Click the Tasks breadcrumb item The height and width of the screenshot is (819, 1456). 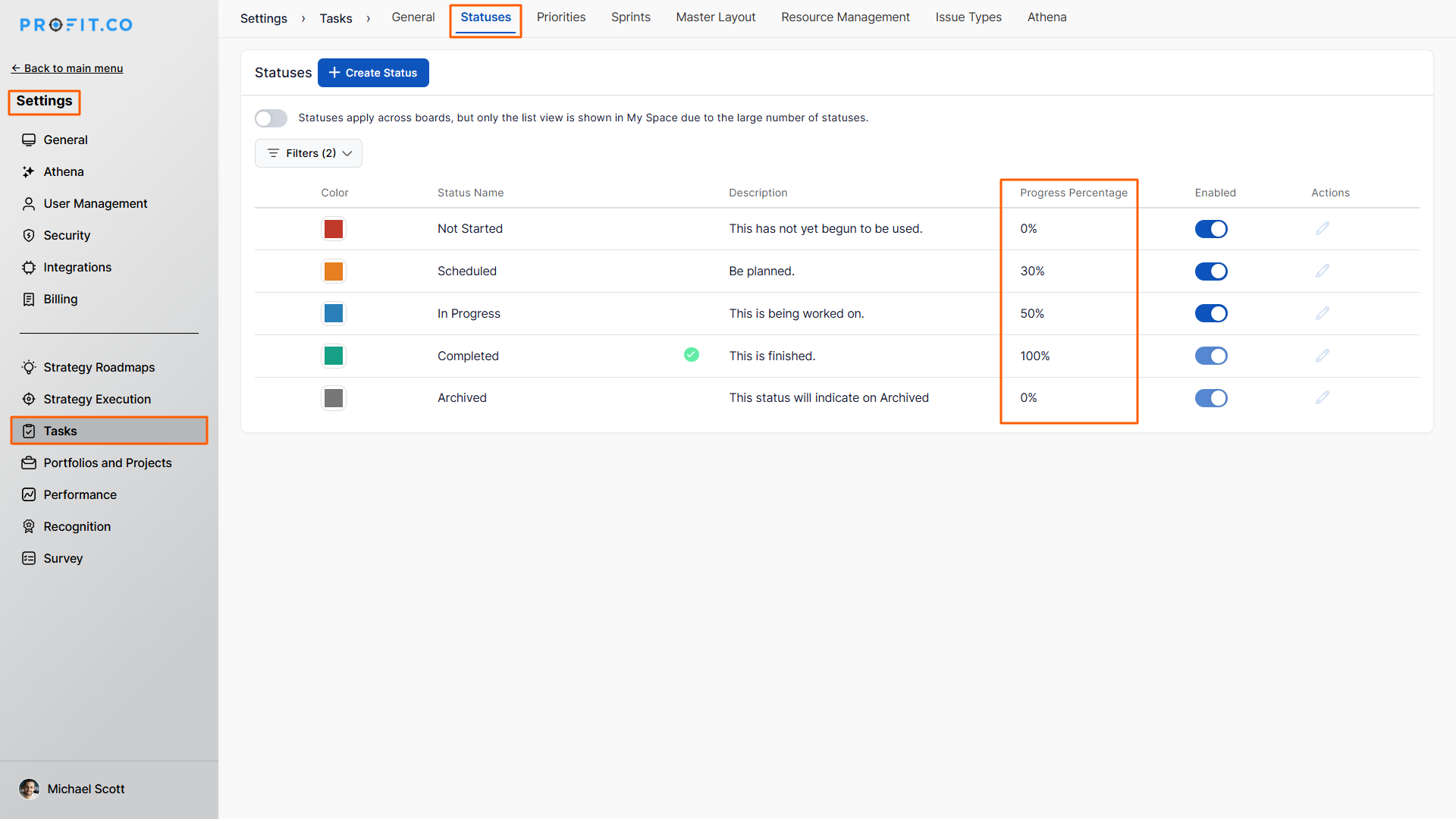click(x=335, y=18)
